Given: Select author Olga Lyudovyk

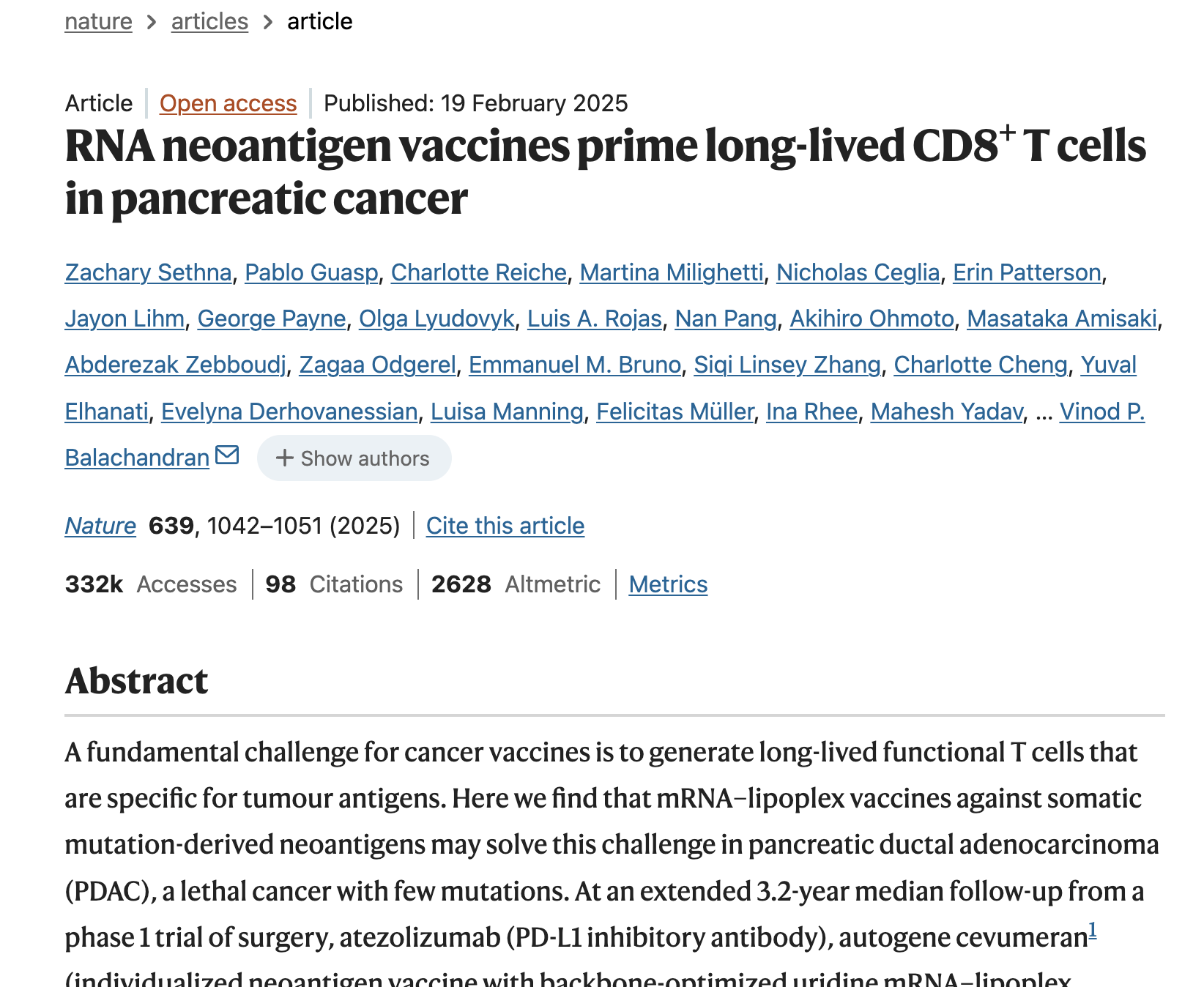Looking at the screenshot, I should (436, 319).
